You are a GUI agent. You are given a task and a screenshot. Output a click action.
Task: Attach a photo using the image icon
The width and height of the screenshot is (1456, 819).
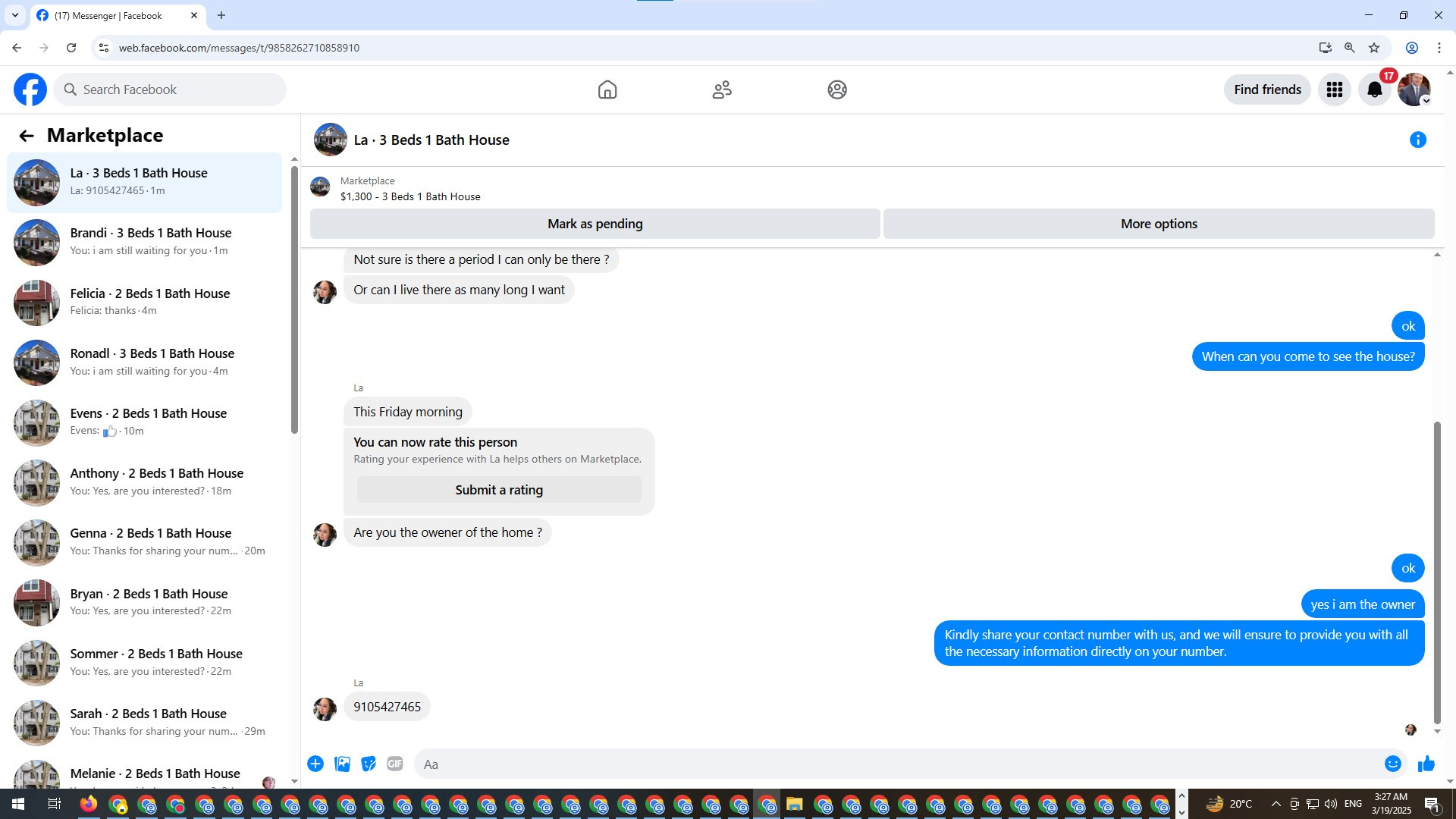click(343, 764)
